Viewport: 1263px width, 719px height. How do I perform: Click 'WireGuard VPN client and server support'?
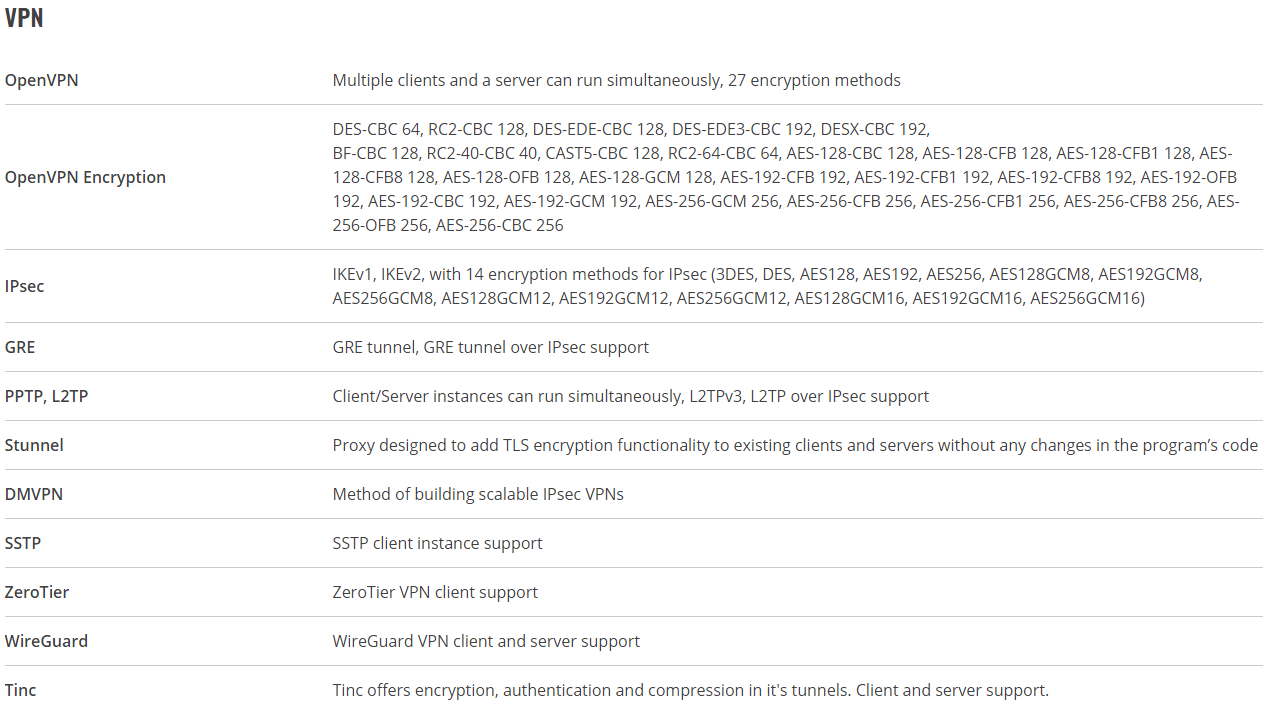[486, 641]
